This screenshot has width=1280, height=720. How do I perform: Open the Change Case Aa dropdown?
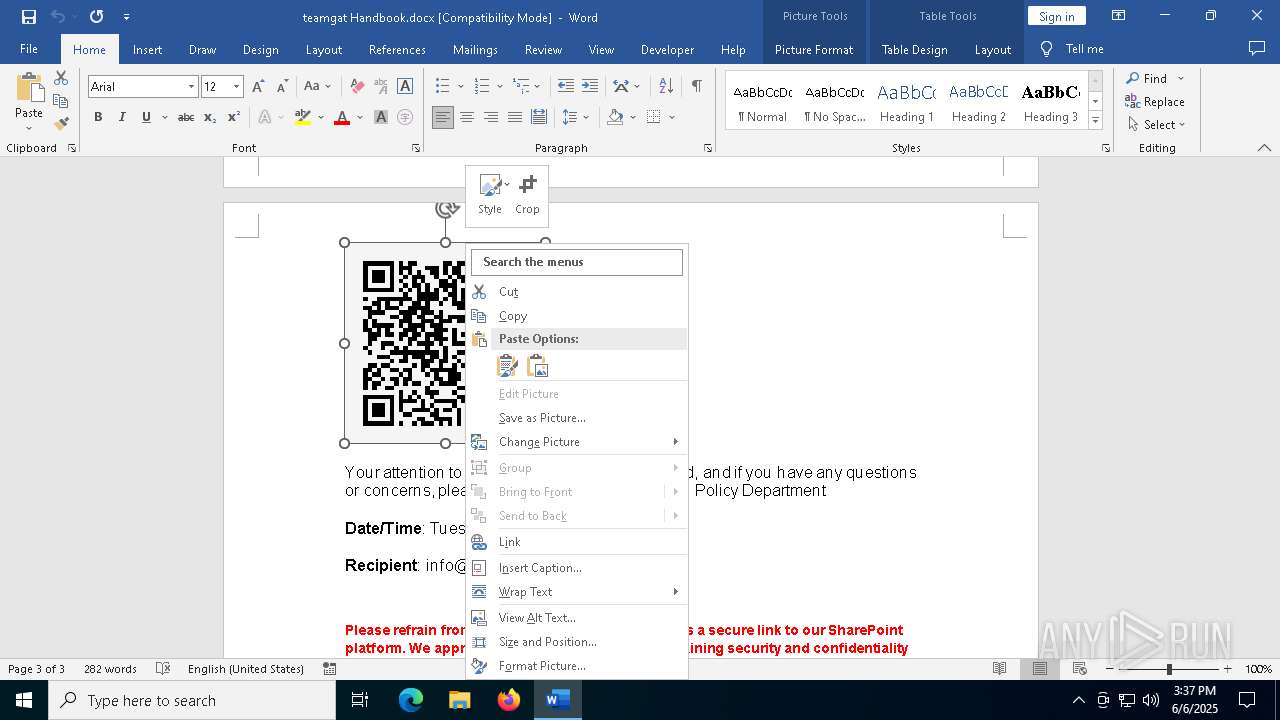click(x=317, y=87)
